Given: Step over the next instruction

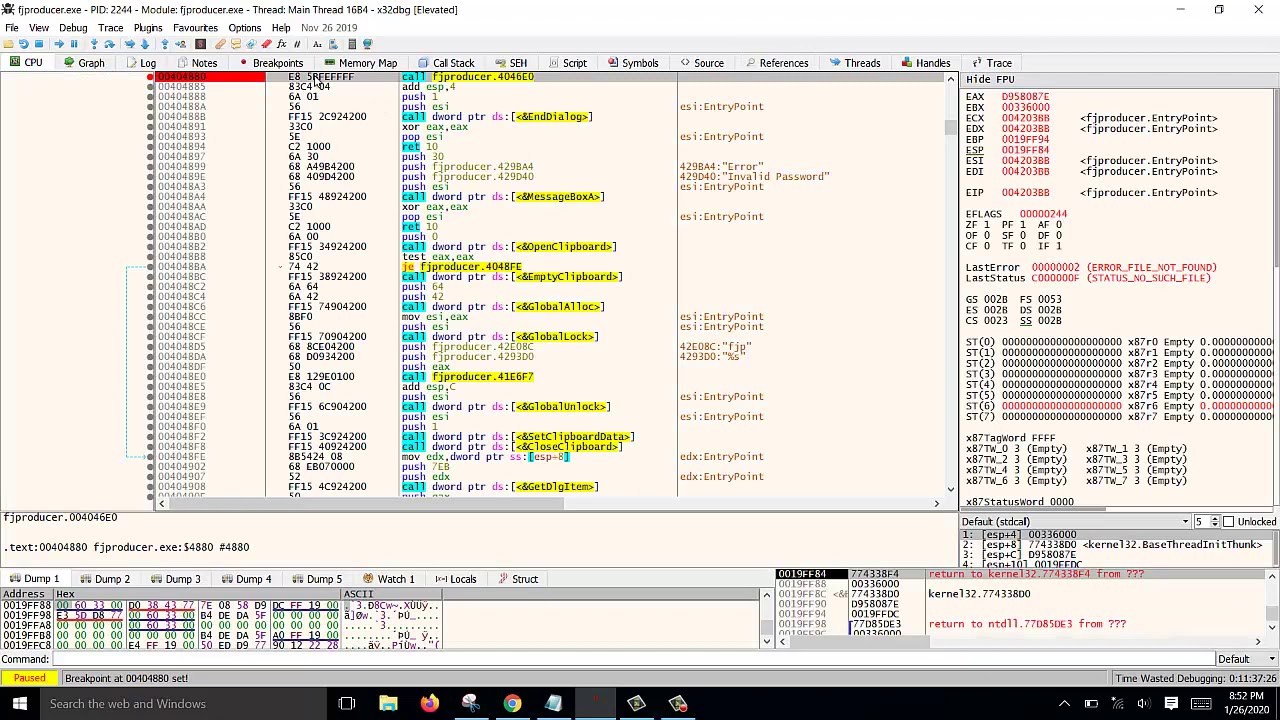Looking at the screenshot, I should tap(109, 44).
